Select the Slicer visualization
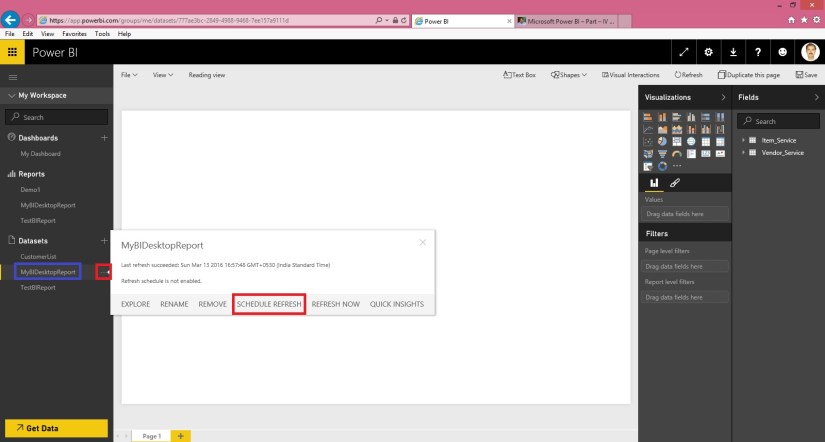This screenshot has width=825, height=442. click(x=648, y=166)
